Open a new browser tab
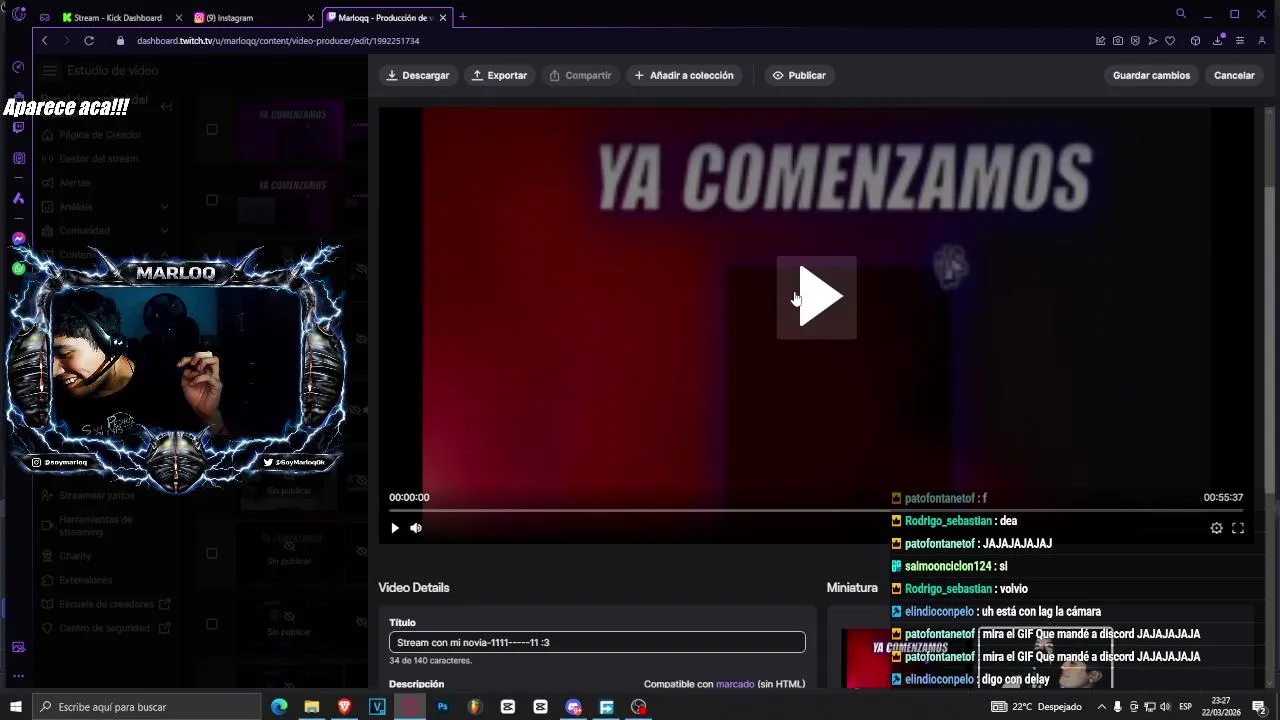Screen dimensions: 1280x720 [462, 17]
